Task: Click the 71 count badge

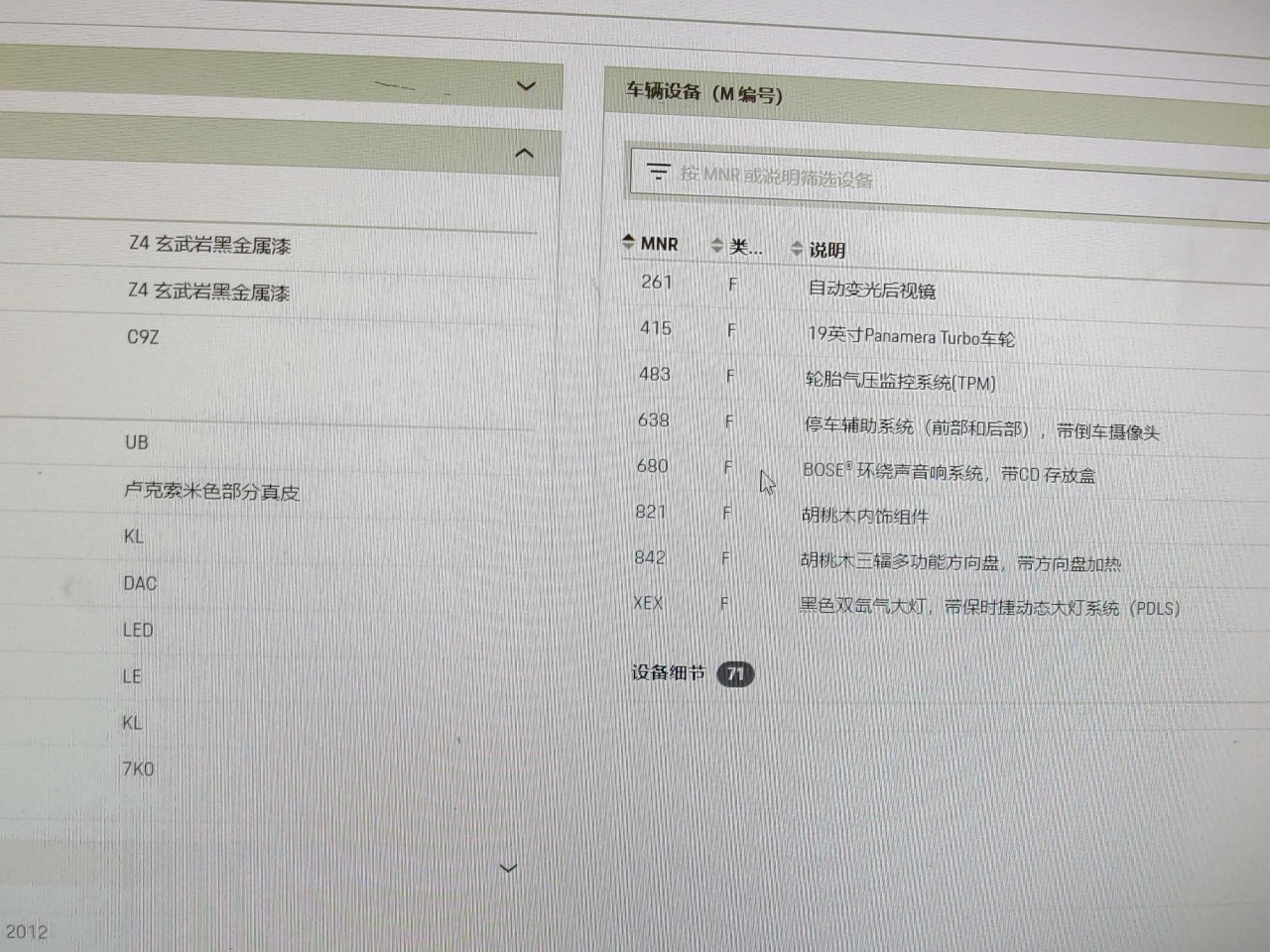Action: click(735, 674)
